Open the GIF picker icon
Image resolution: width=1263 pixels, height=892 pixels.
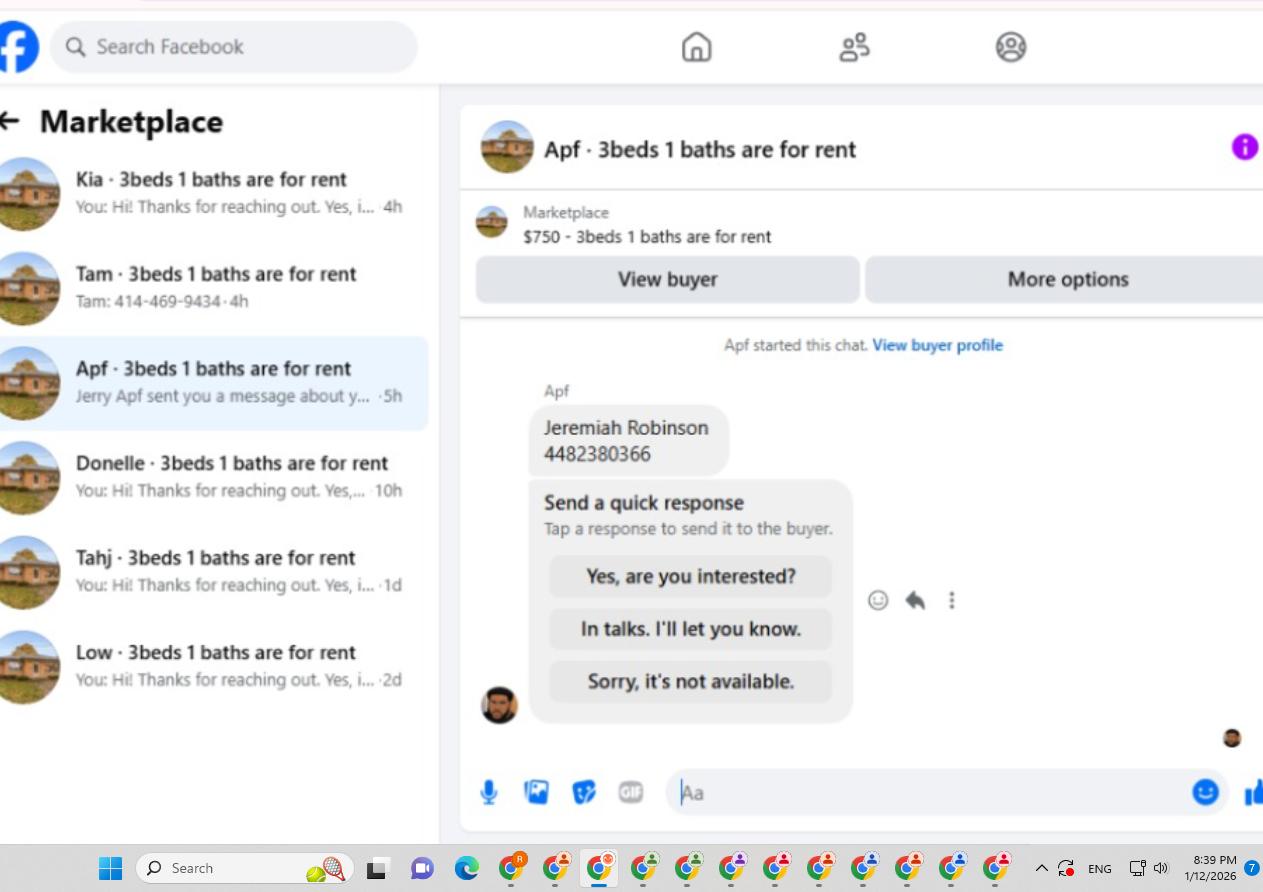pyautogui.click(x=630, y=793)
